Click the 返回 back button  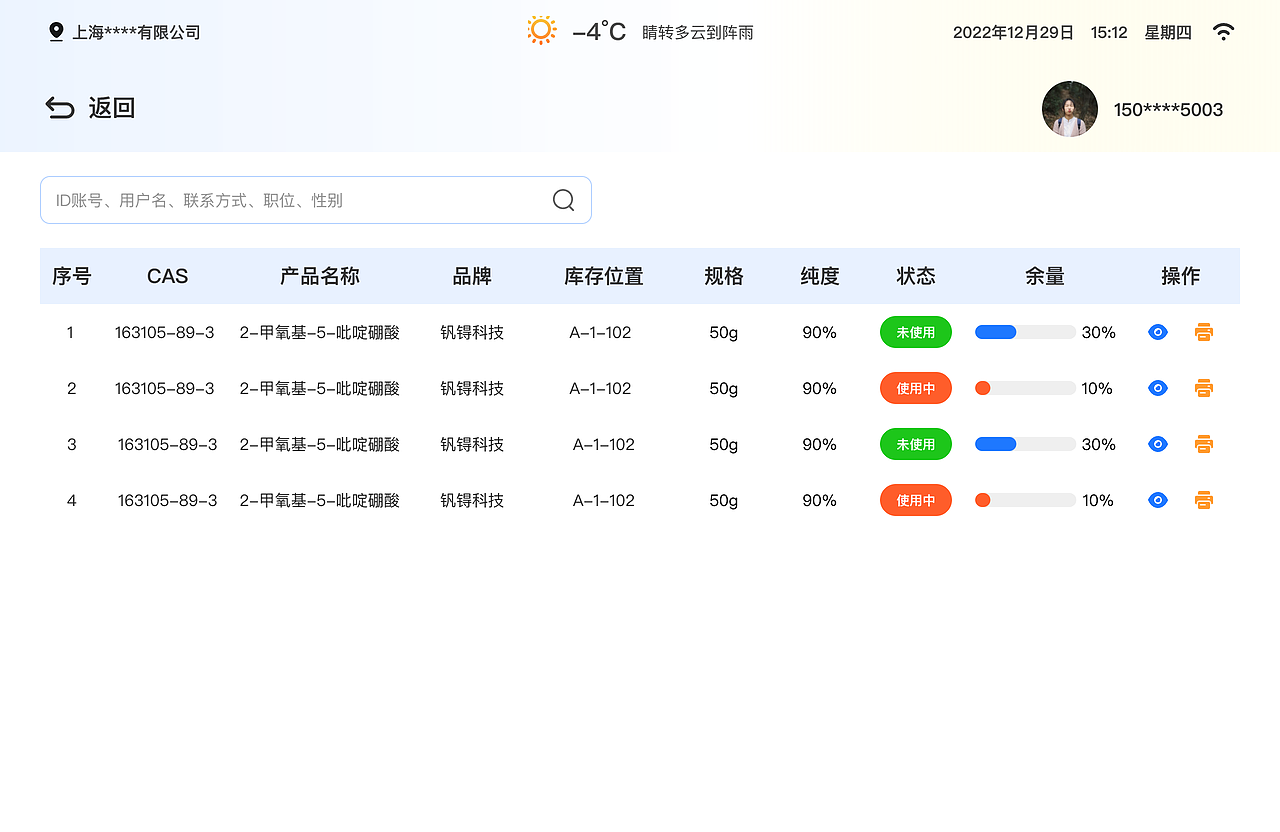[x=90, y=107]
